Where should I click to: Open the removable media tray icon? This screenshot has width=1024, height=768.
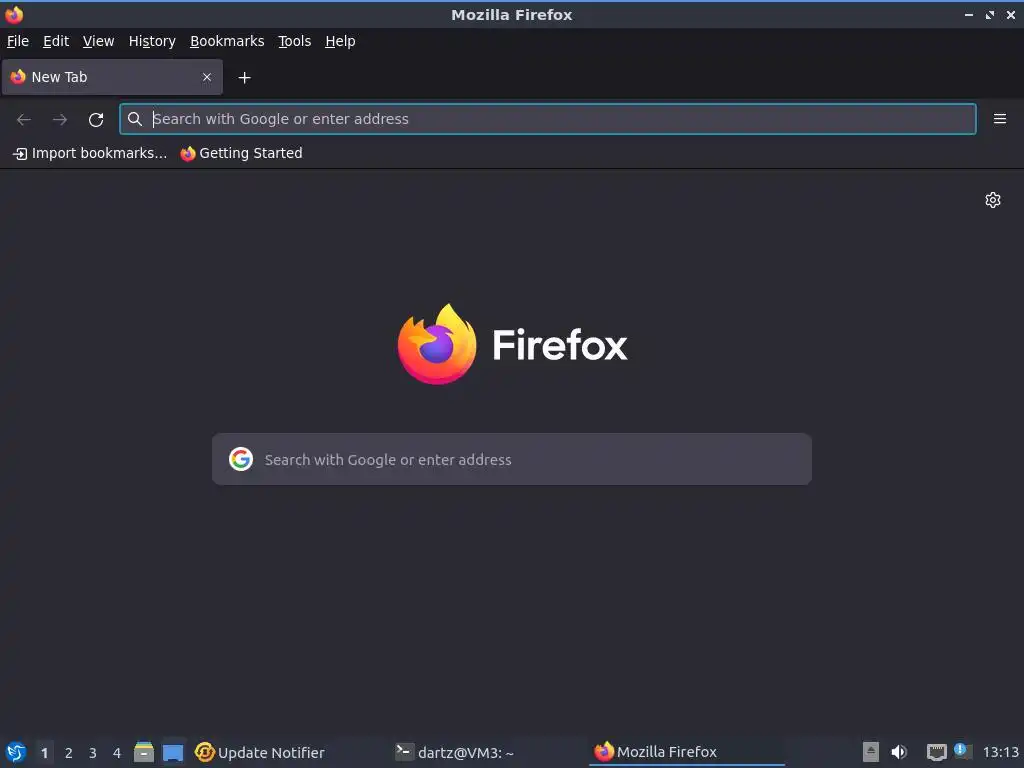pos(871,752)
